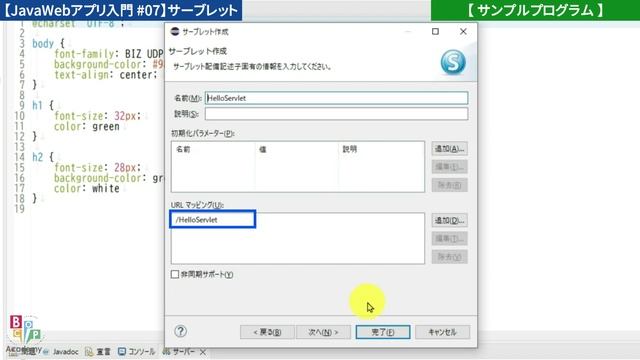This screenshot has height=360, width=640.
Task: Click 除去 beside the URL マッピング list
Action: (449, 257)
